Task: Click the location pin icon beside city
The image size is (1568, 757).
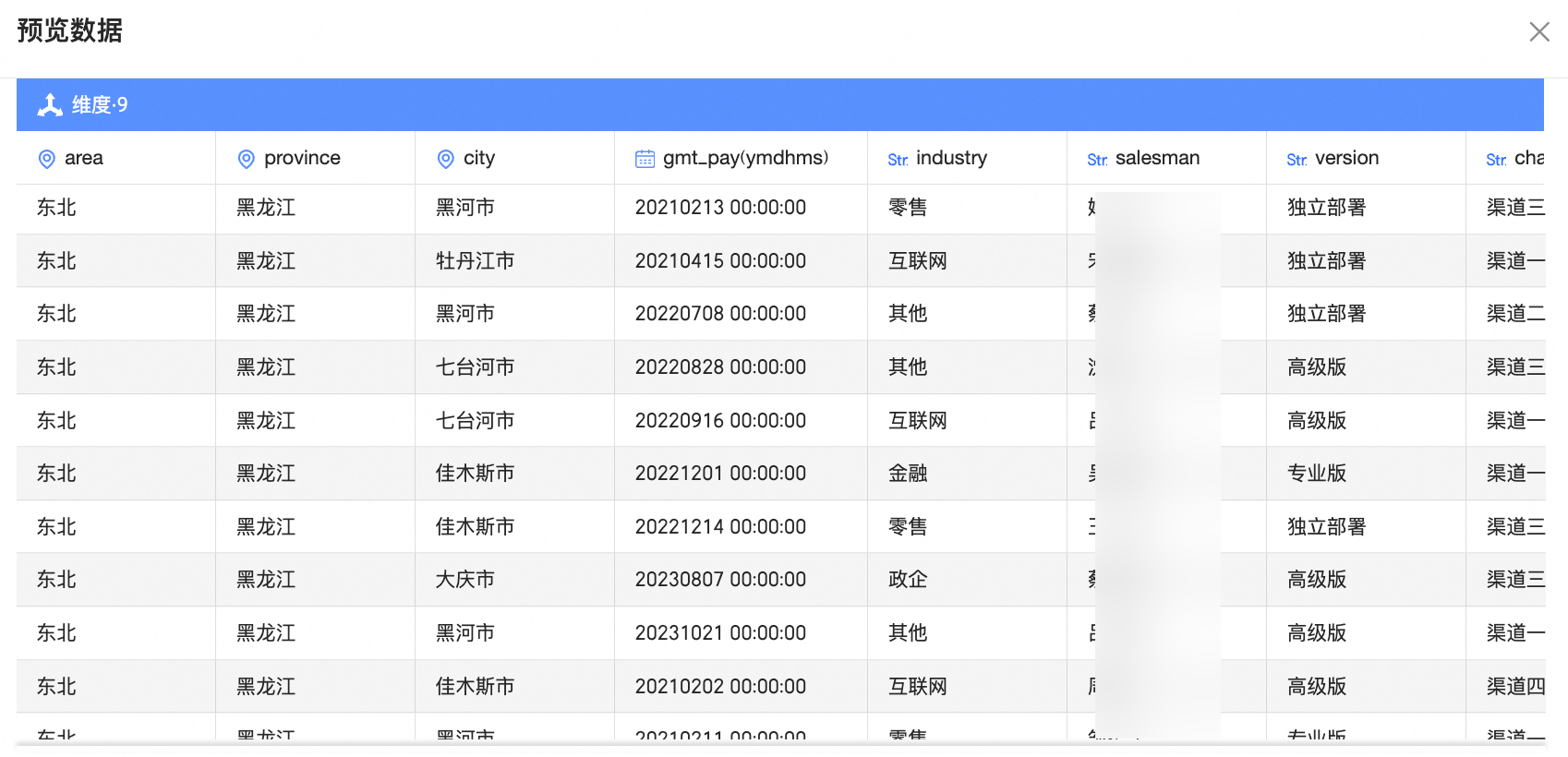Action: pos(445,159)
